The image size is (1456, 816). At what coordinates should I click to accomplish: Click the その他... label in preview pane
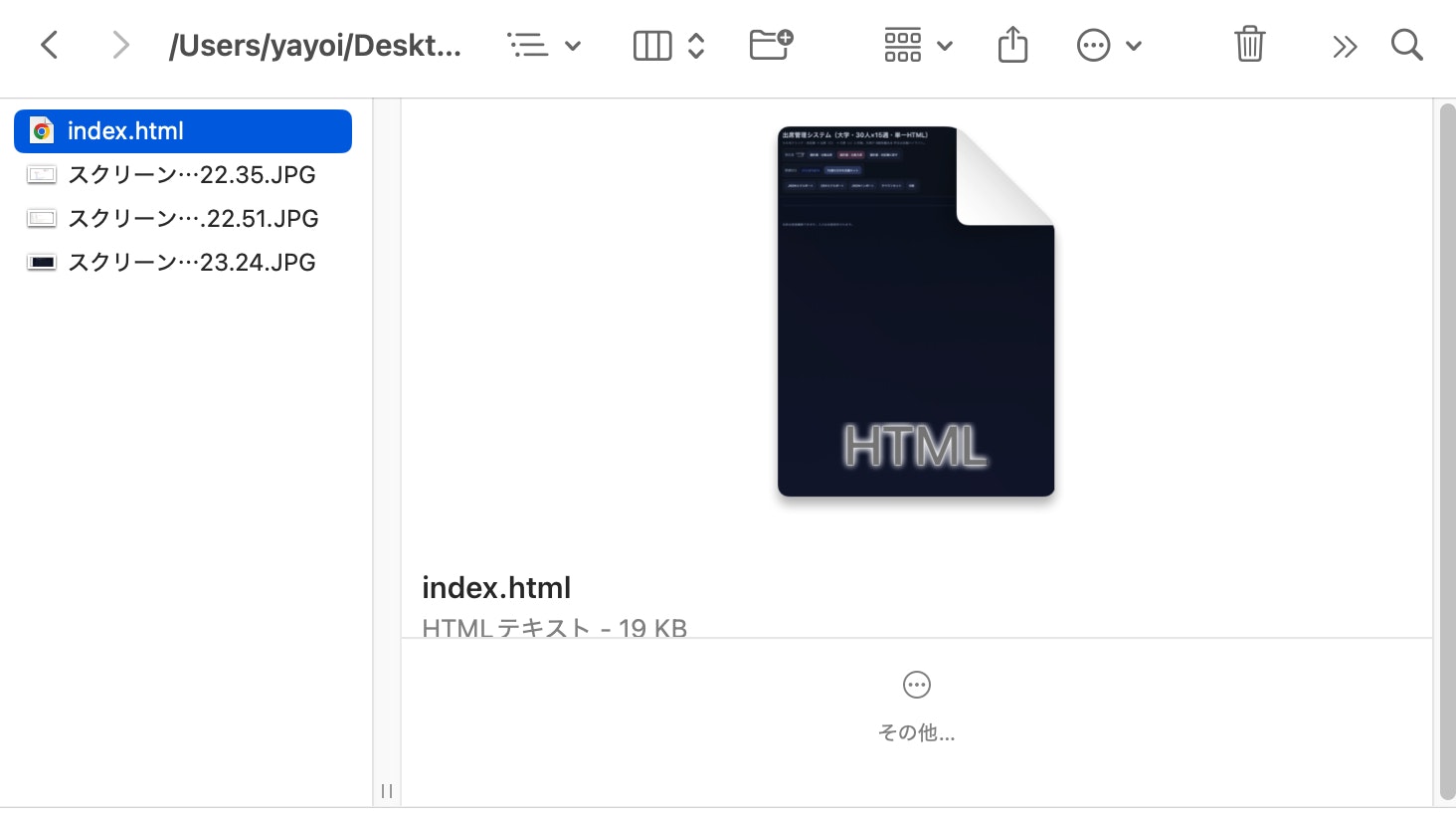(x=916, y=733)
